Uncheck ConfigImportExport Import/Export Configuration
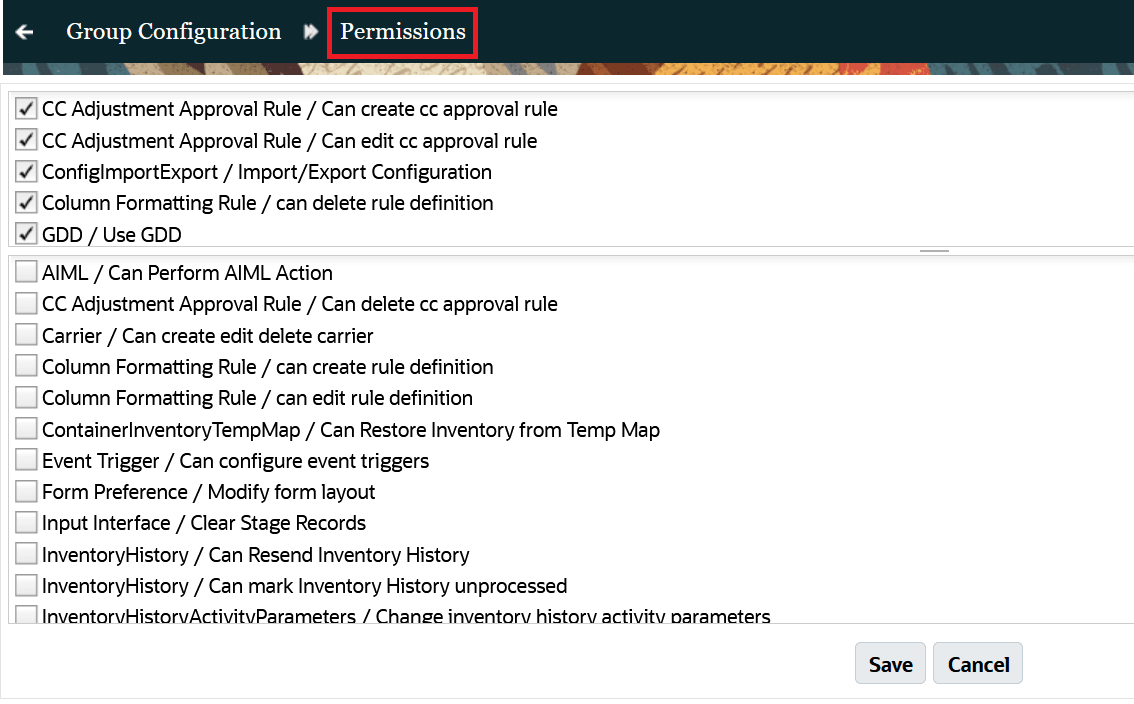Screen dimensions: 1134x704 pos(26,171)
